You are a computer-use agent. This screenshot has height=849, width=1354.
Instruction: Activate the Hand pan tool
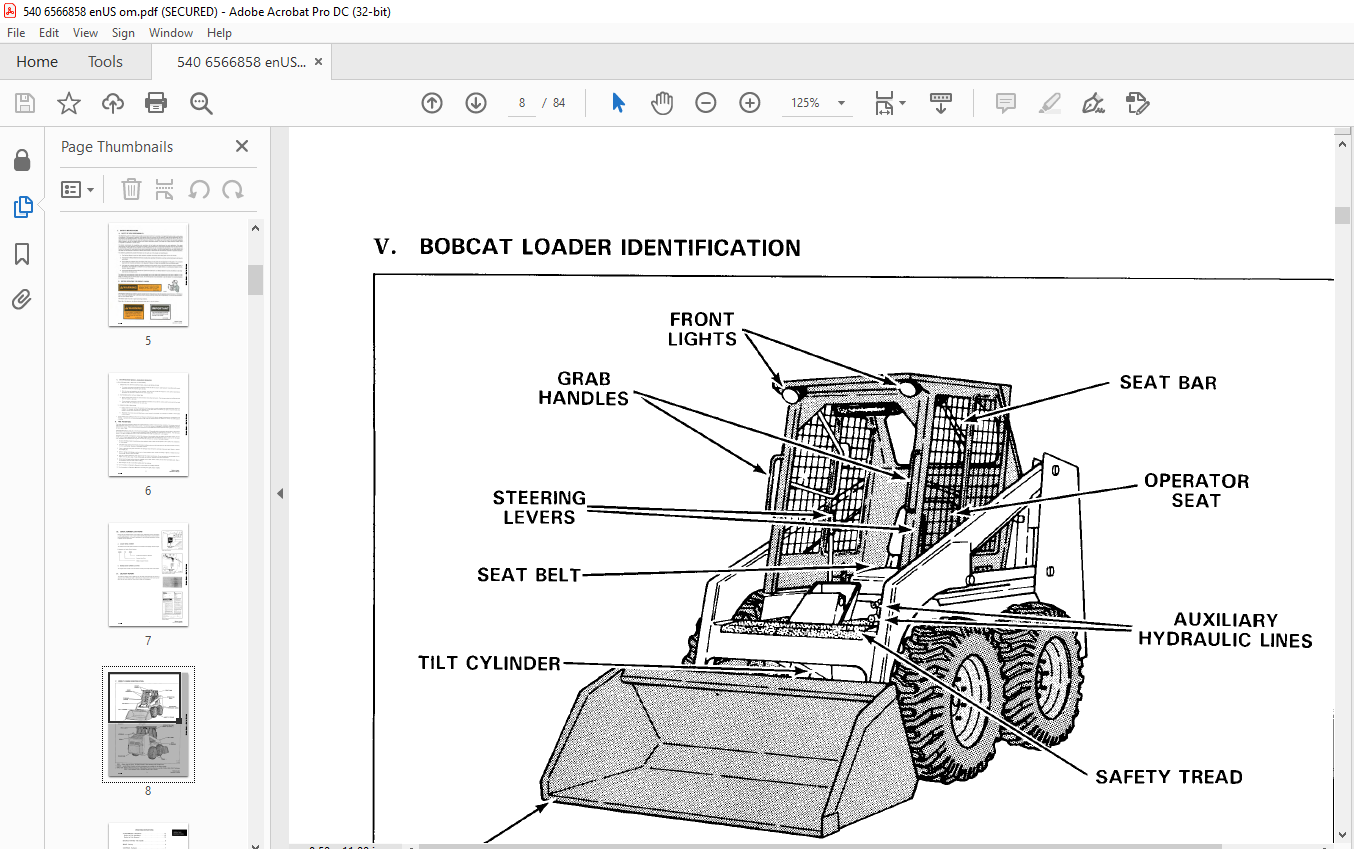[662, 103]
